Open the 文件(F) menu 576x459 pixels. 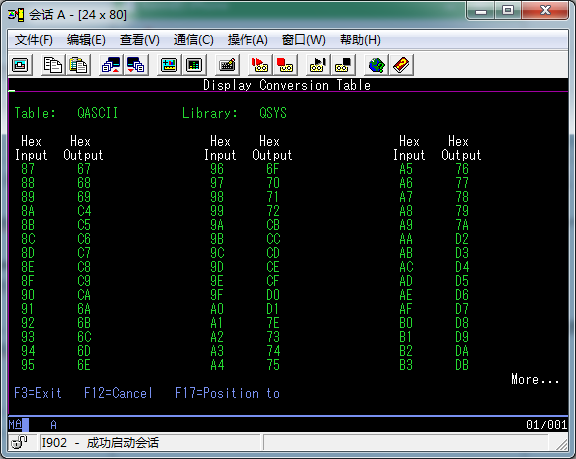click(x=34, y=40)
